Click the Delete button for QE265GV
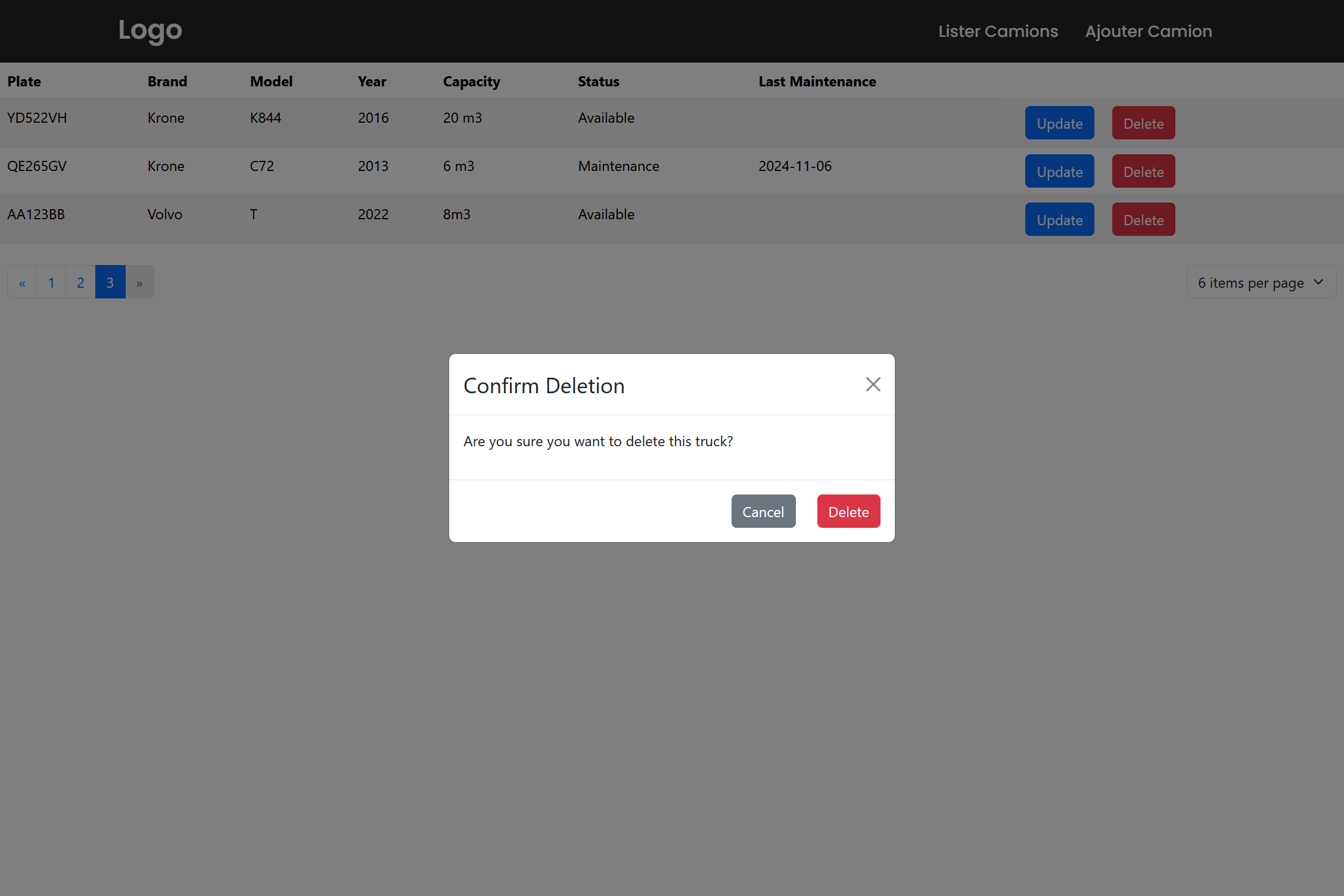This screenshot has width=1344, height=896. point(1143,171)
